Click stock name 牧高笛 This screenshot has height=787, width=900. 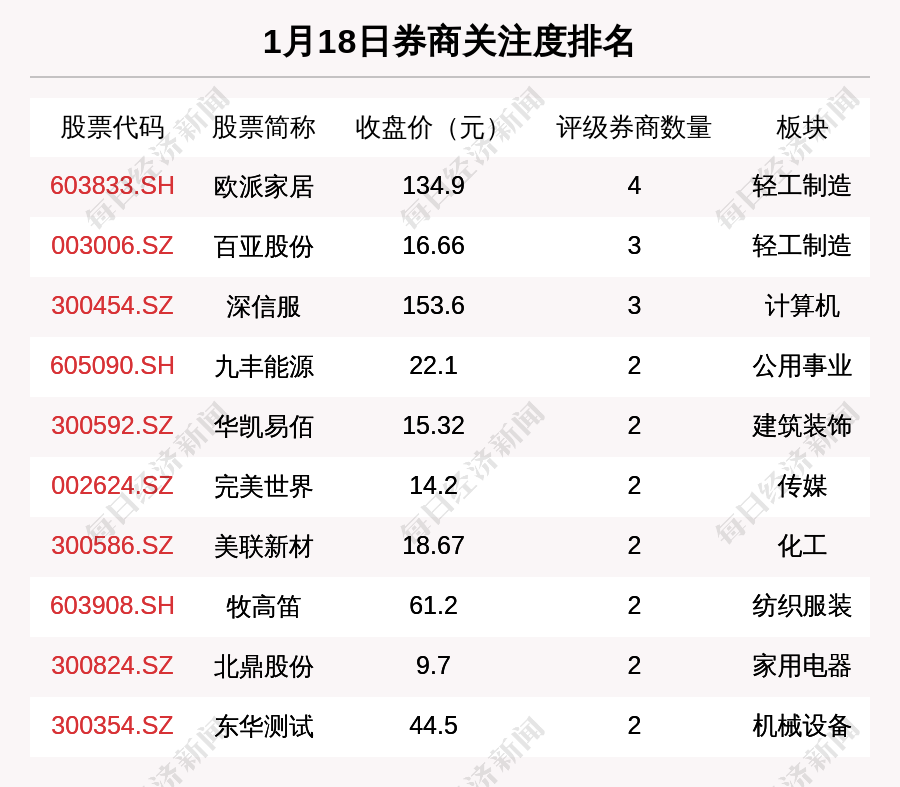pyautogui.click(x=263, y=607)
